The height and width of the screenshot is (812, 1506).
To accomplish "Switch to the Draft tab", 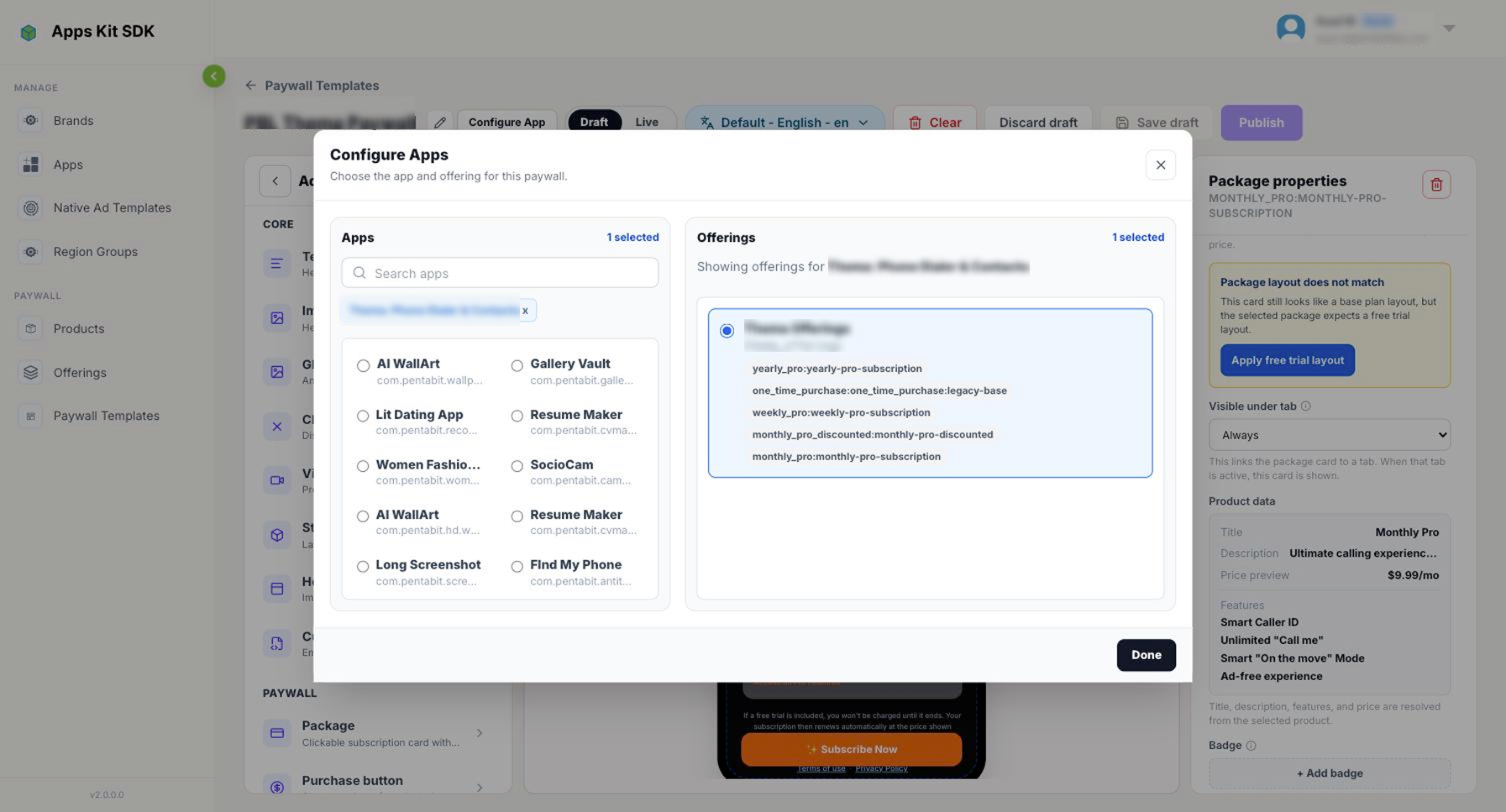I will pyautogui.click(x=594, y=122).
